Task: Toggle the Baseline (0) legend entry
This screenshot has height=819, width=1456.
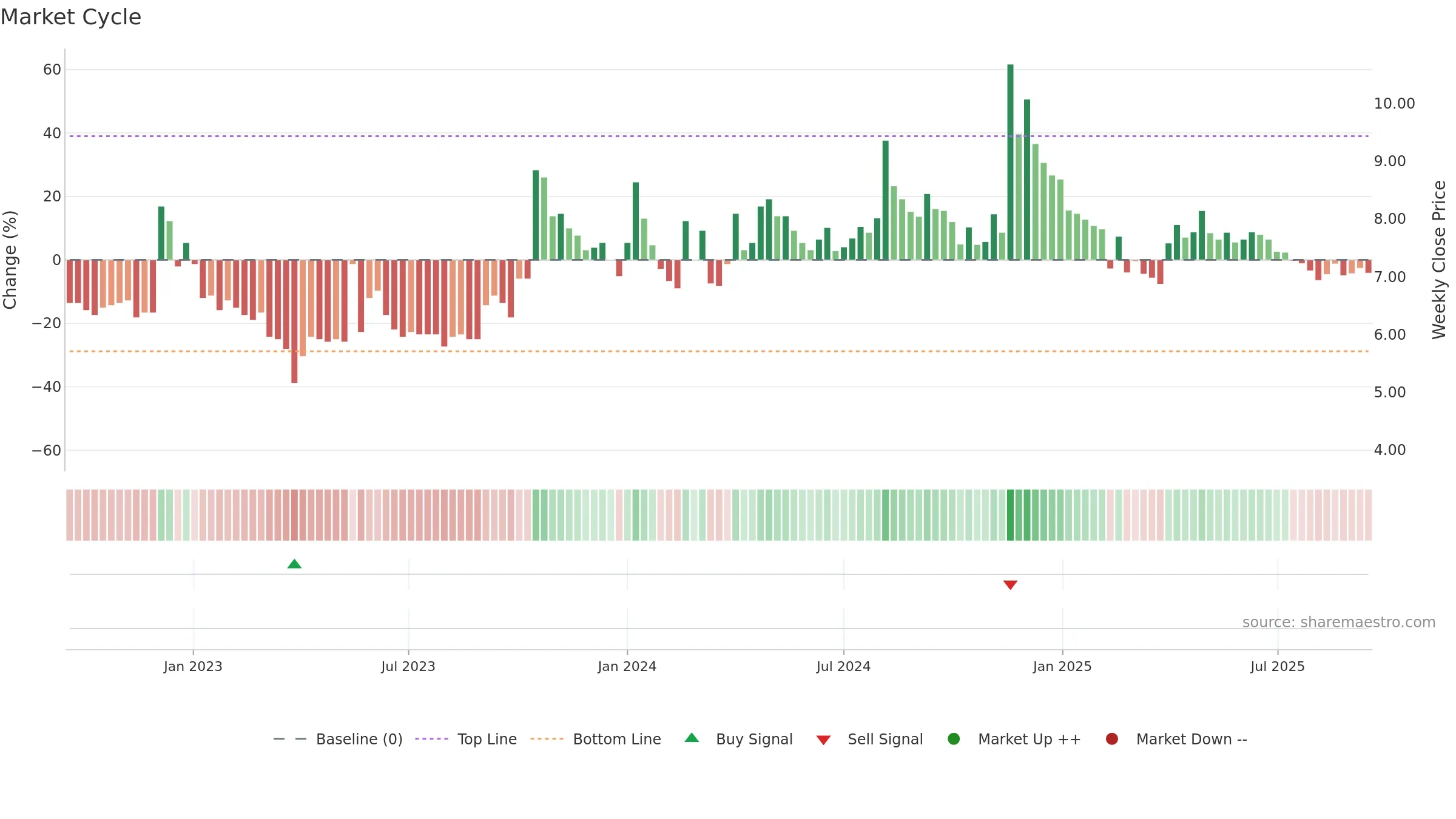Action: point(338,739)
